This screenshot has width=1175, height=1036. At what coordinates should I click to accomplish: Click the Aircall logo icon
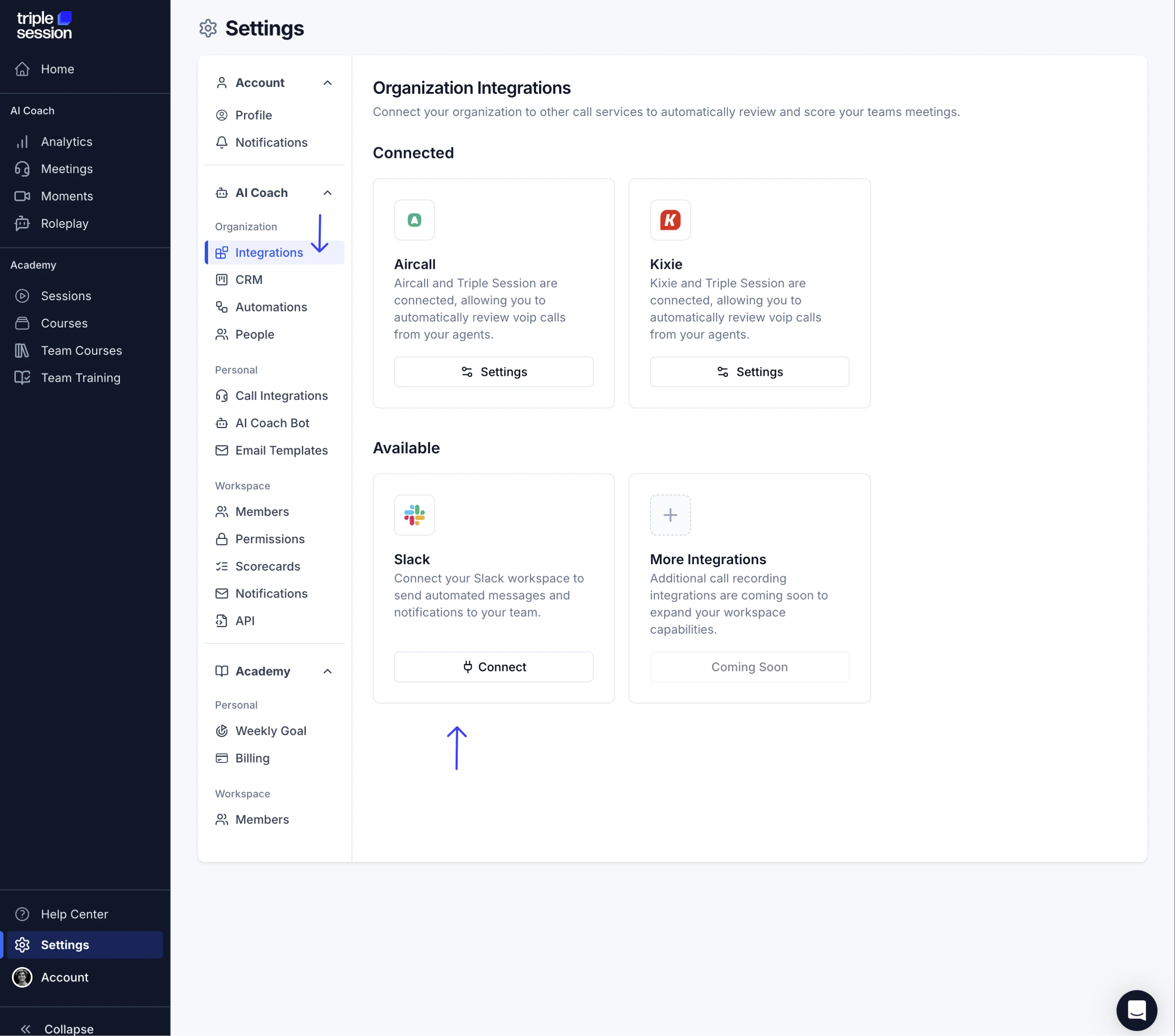point(415,220)
